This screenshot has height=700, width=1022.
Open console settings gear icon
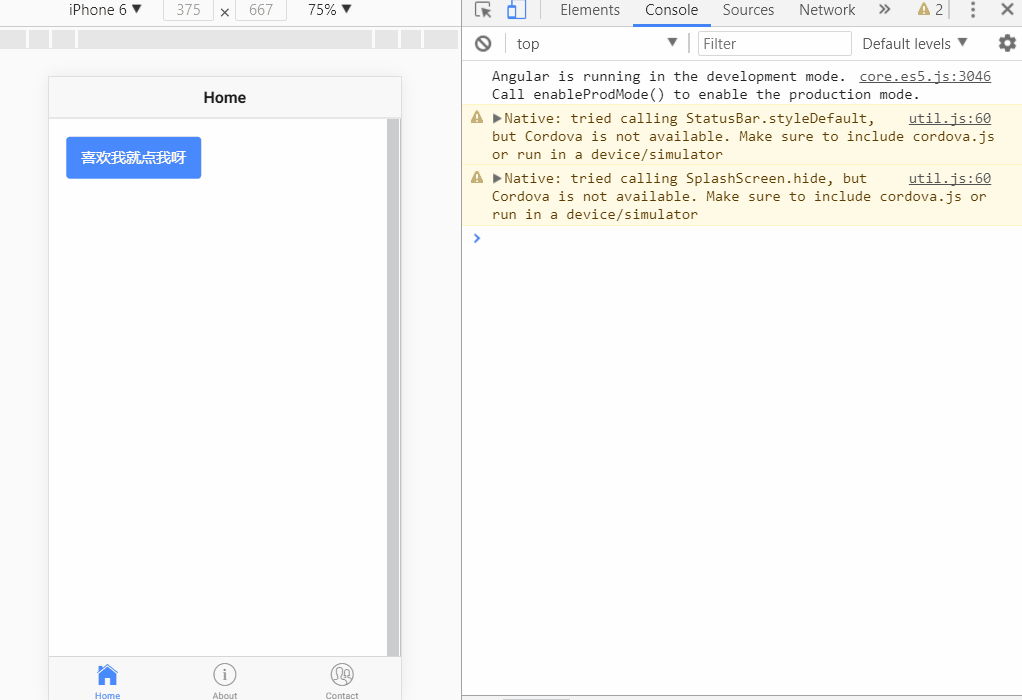tap(1007, 44)
